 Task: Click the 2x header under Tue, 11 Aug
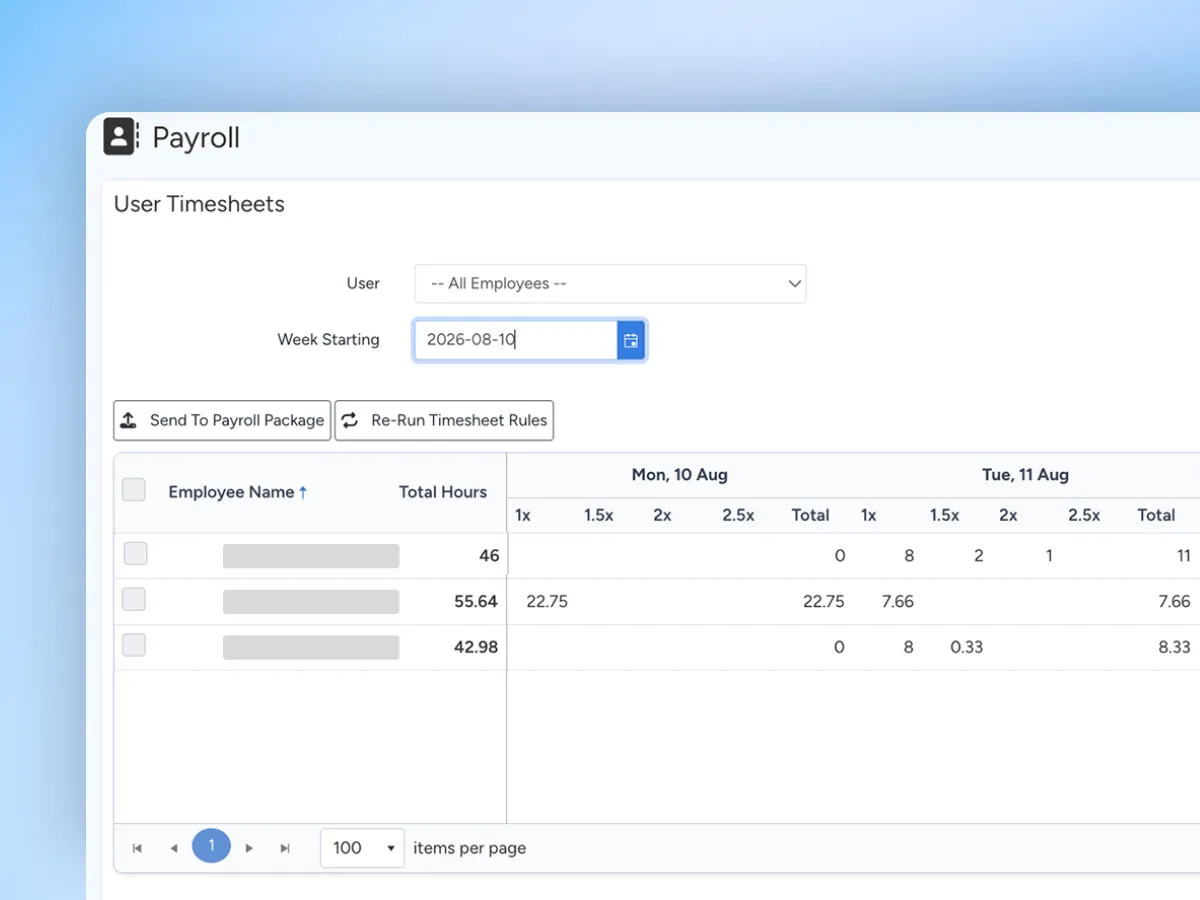[x=1008, y=516]
